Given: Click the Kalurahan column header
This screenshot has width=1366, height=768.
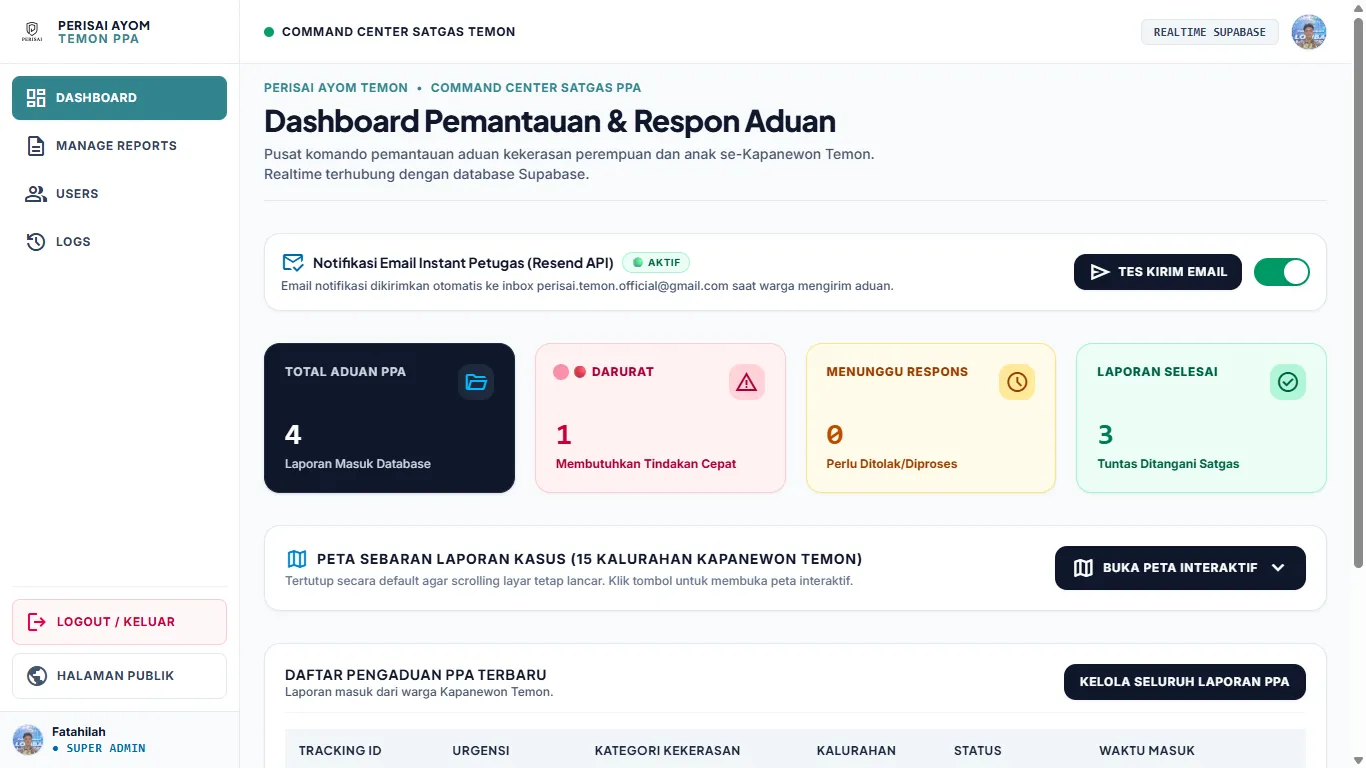Looking at the screenshot, I should click(x=856, y=751).
